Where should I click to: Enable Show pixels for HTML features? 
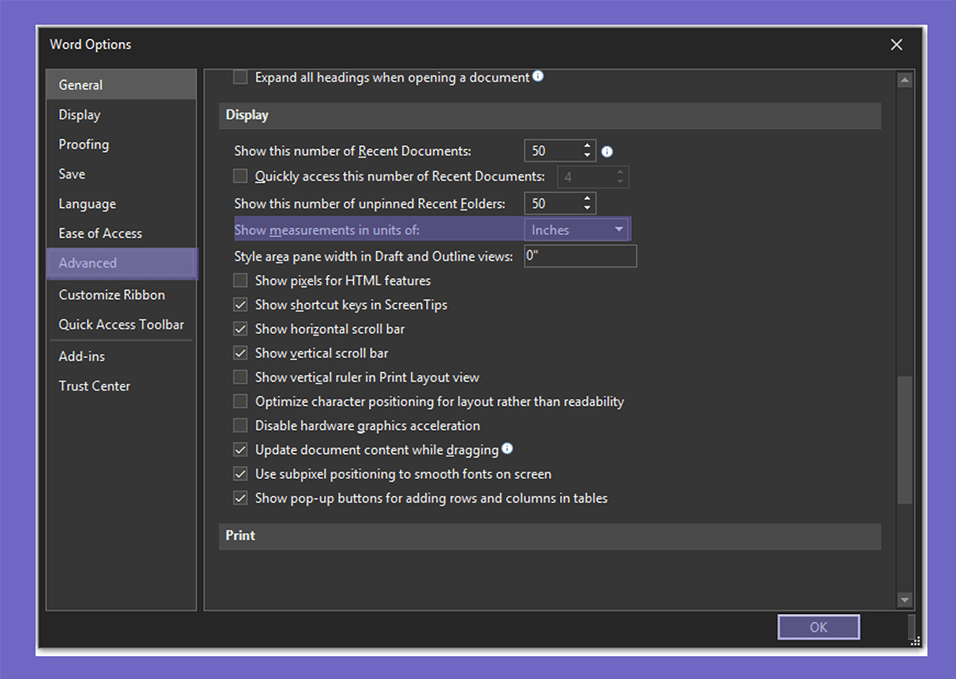[x=240, y=281]
